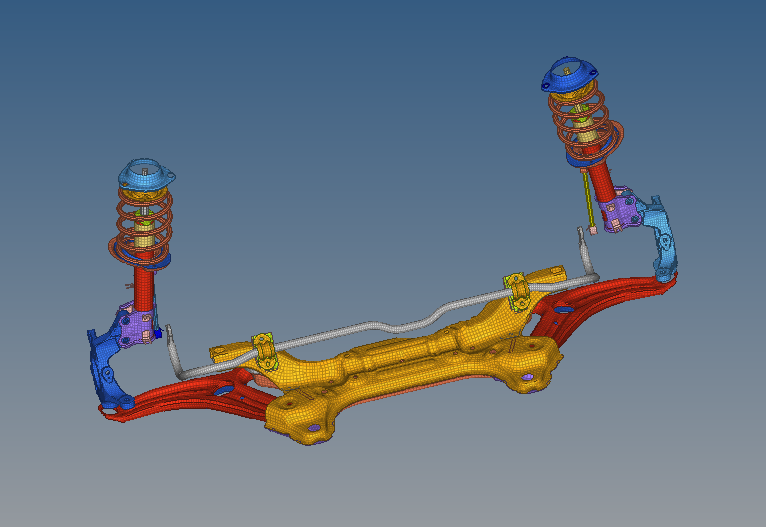Pick the light blue right steering knuckle

[662, 239]
